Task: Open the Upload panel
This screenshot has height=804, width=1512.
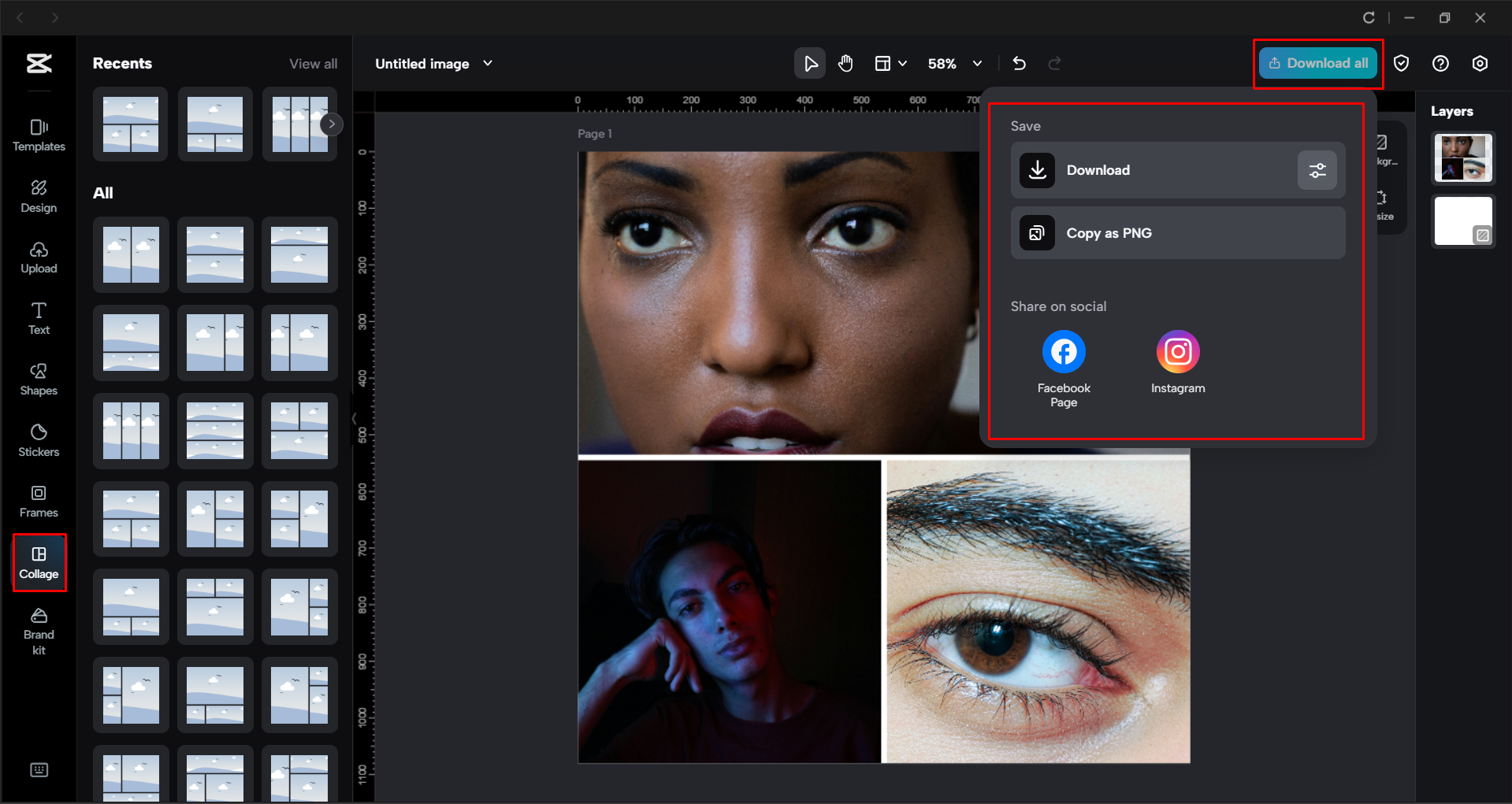Action: (x=39, y=258)
